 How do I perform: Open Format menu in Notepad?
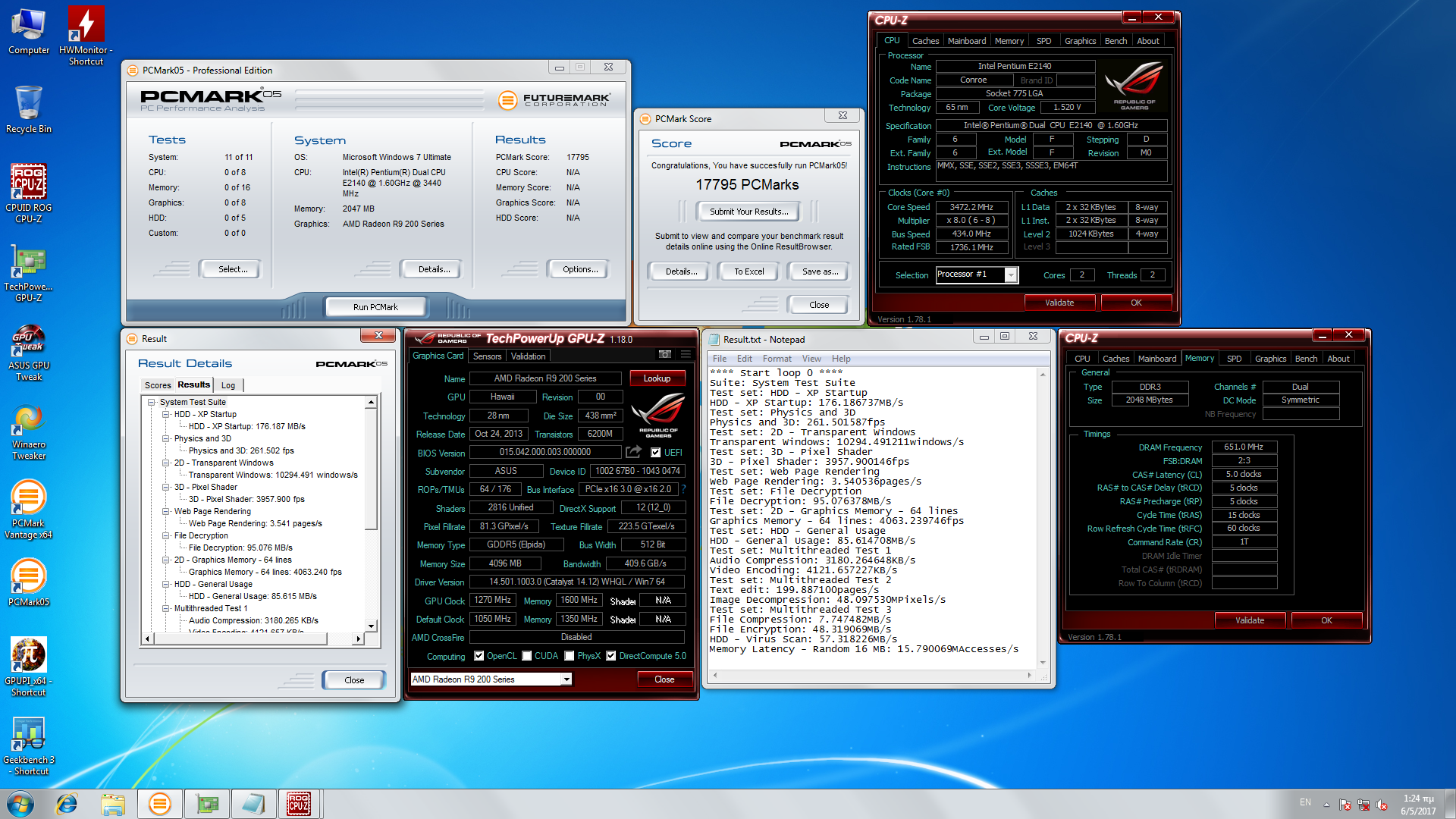click(777, 359)
